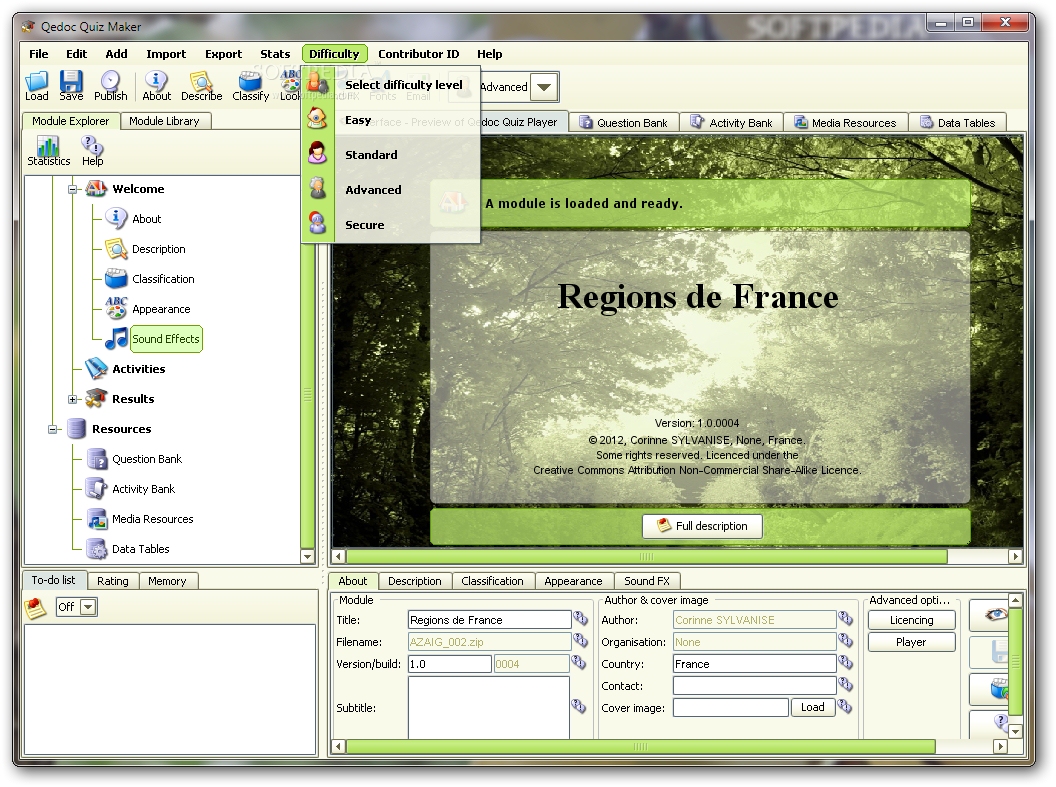
Task: Switch to Module Library tab
Action: 164,121
